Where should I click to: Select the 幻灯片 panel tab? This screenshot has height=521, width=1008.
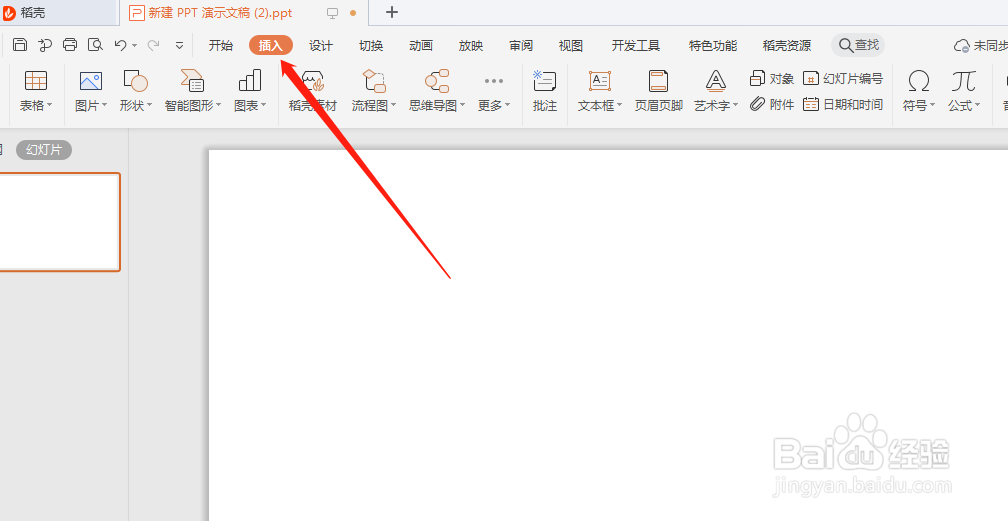tap(44, 150)
